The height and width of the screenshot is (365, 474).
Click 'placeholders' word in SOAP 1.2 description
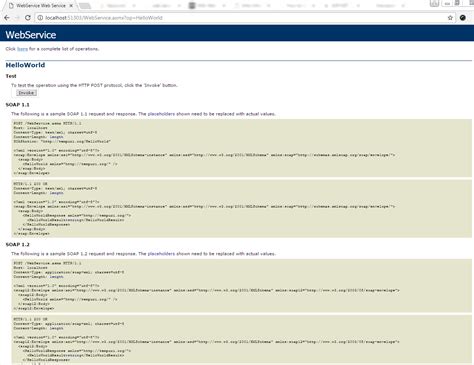point(161,254)
